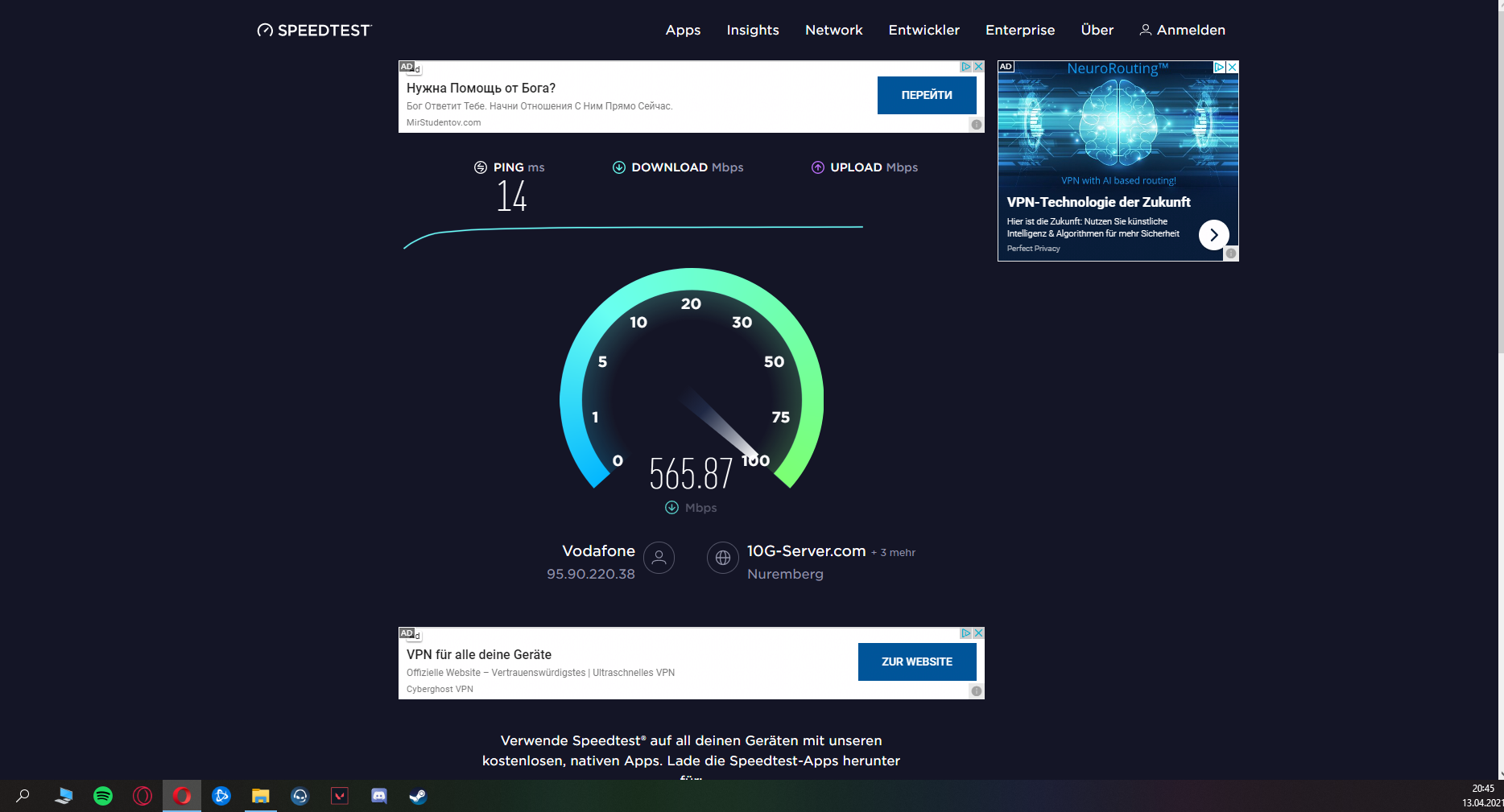
Task: Click the Vodafone user profile icon
Action: 659,558
